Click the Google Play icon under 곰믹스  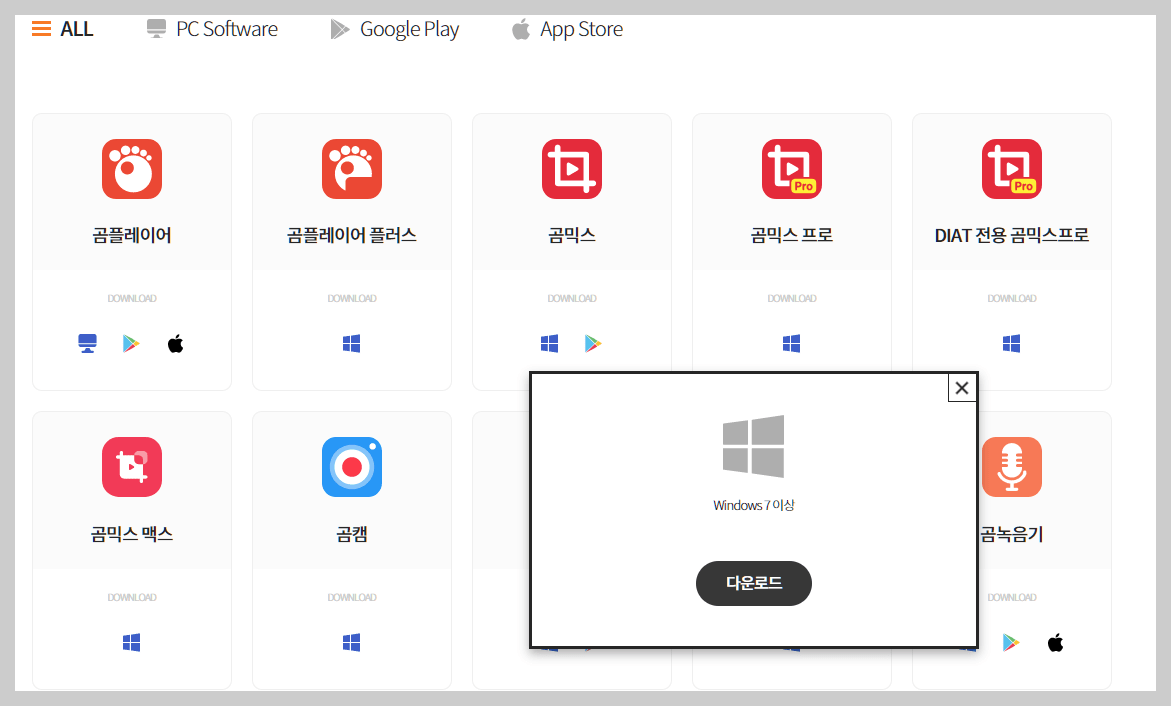tap(593, 344)
